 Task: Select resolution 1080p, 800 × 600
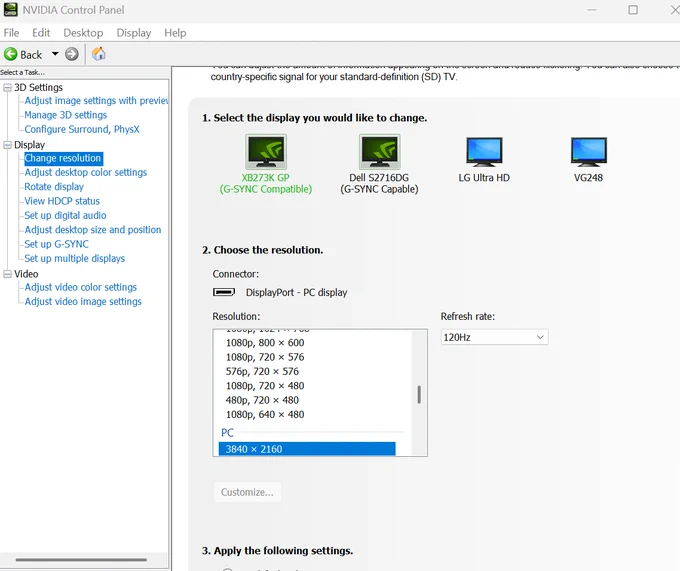(x=265, y=343)
